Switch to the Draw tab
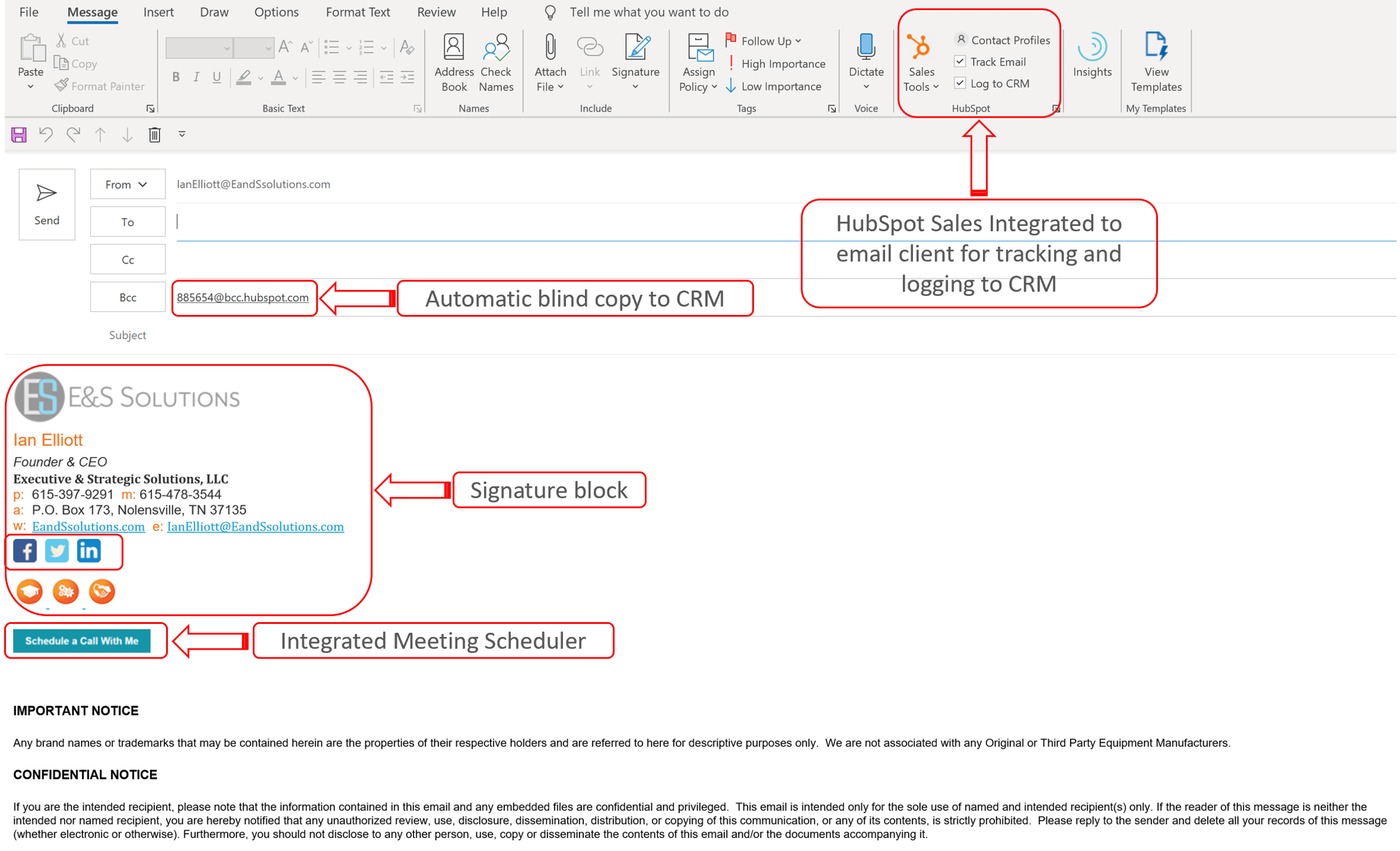This screenshot has width=1400, height=851. coord(214,12)
